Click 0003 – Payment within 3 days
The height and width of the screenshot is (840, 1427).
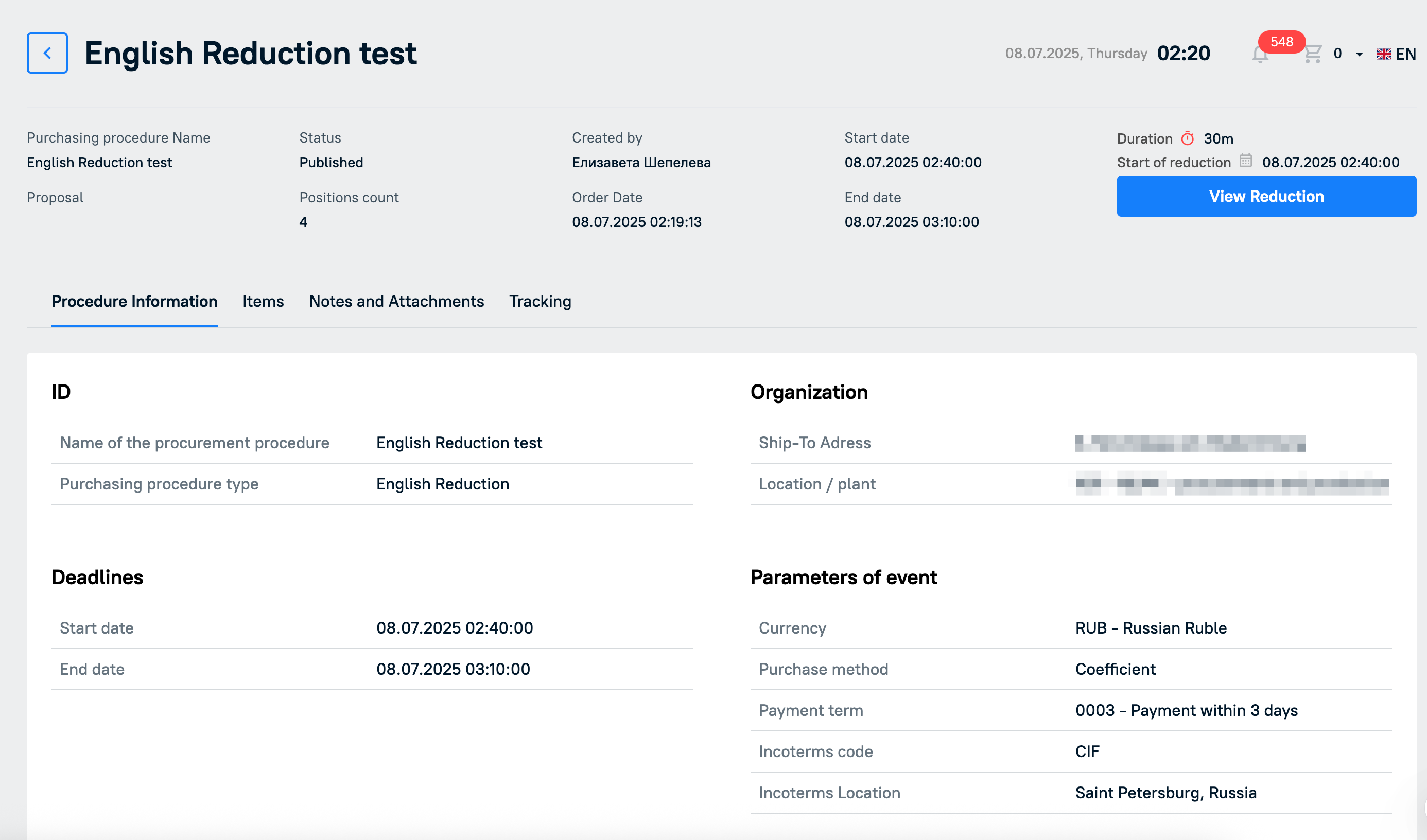point(1187,710)
